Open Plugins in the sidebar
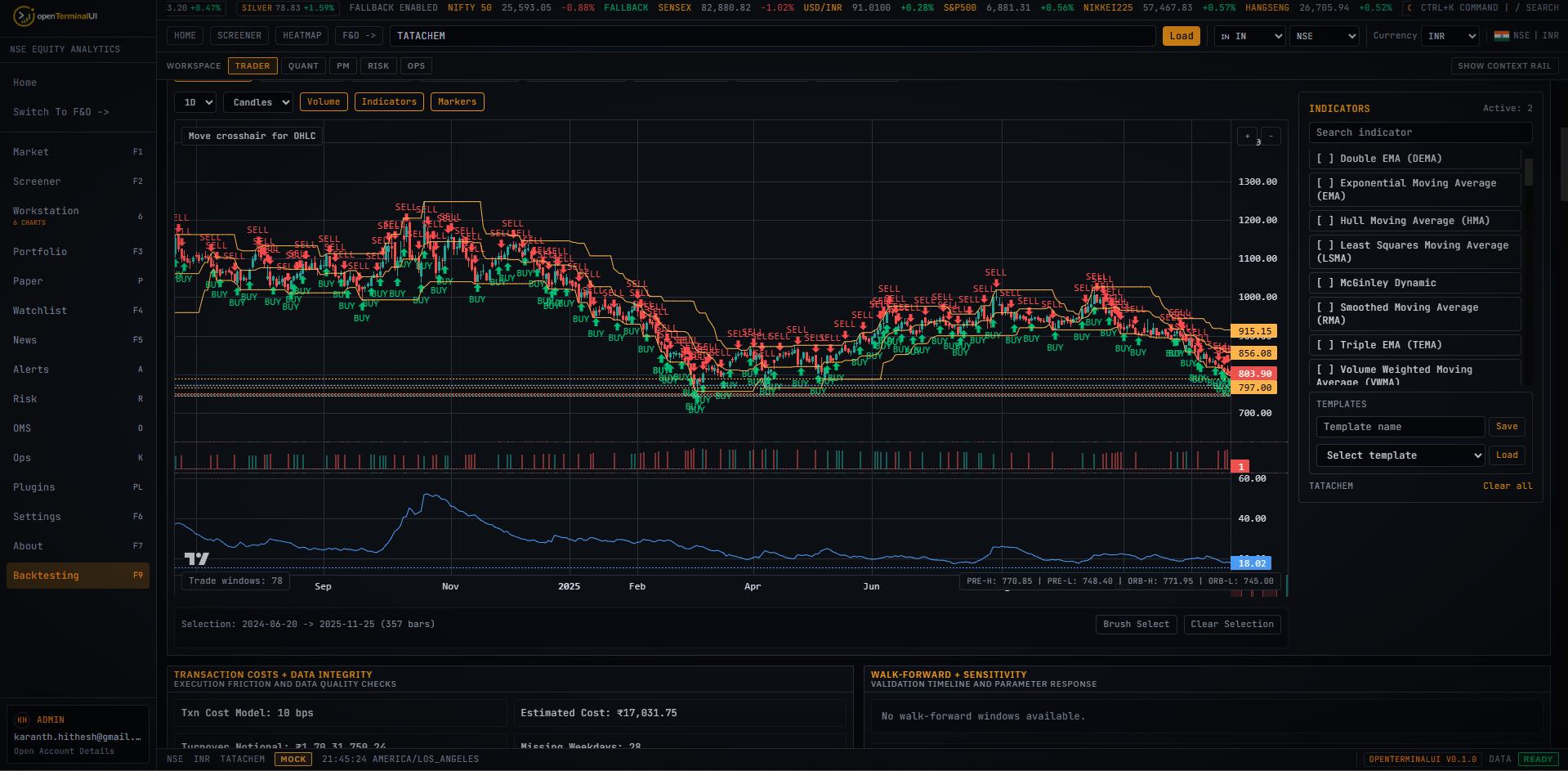Screen dimensions: 1568x771 [x=78, y=487]
